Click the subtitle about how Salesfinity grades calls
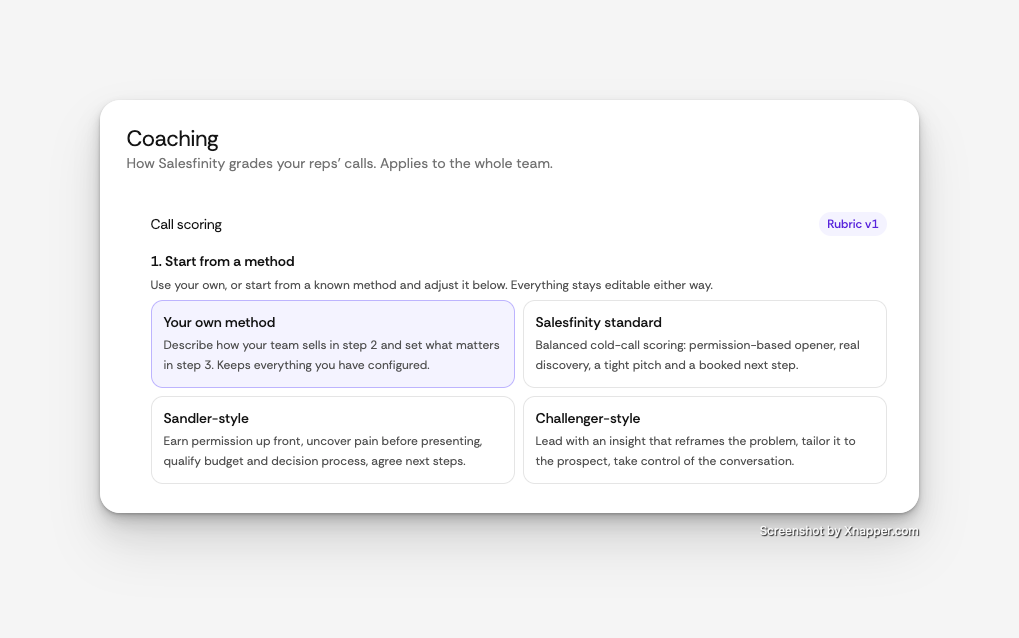This screenshot has height=638, width=1019. 339,163
